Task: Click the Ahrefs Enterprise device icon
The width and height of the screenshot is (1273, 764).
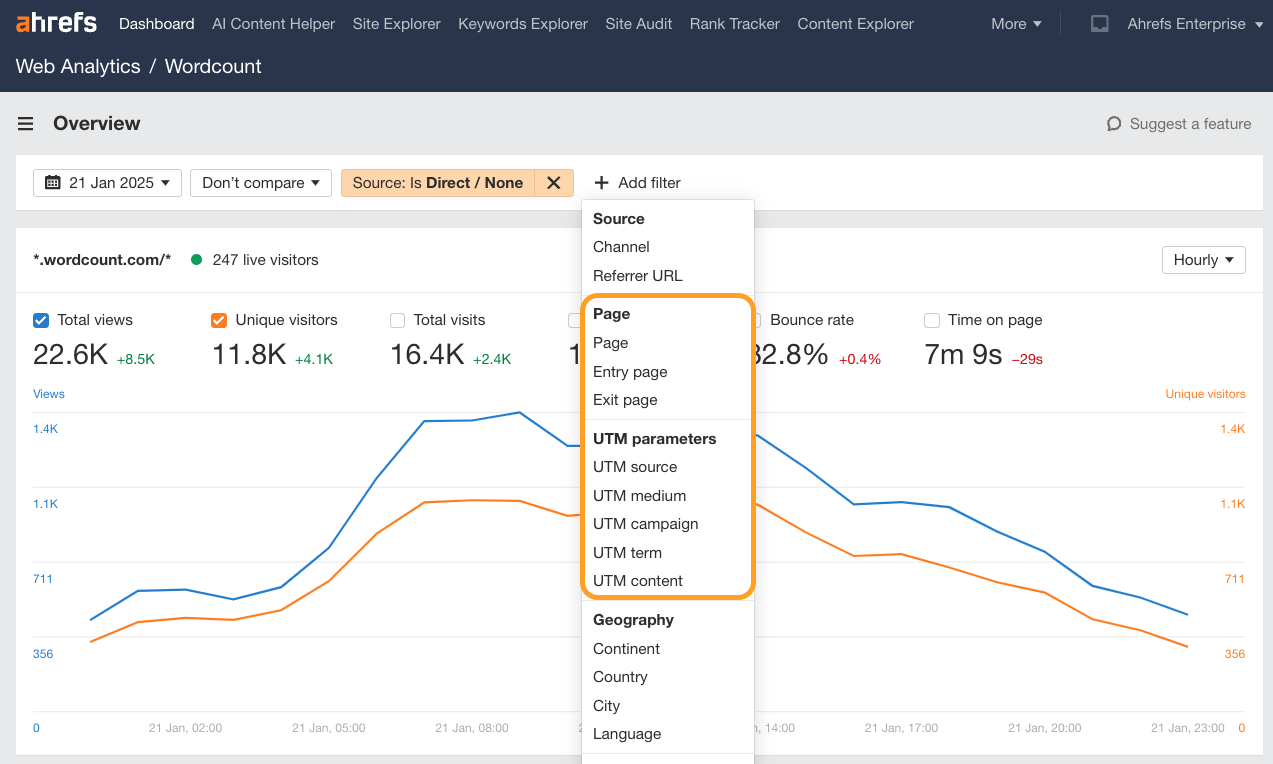Action: [x=1100, y=23]
